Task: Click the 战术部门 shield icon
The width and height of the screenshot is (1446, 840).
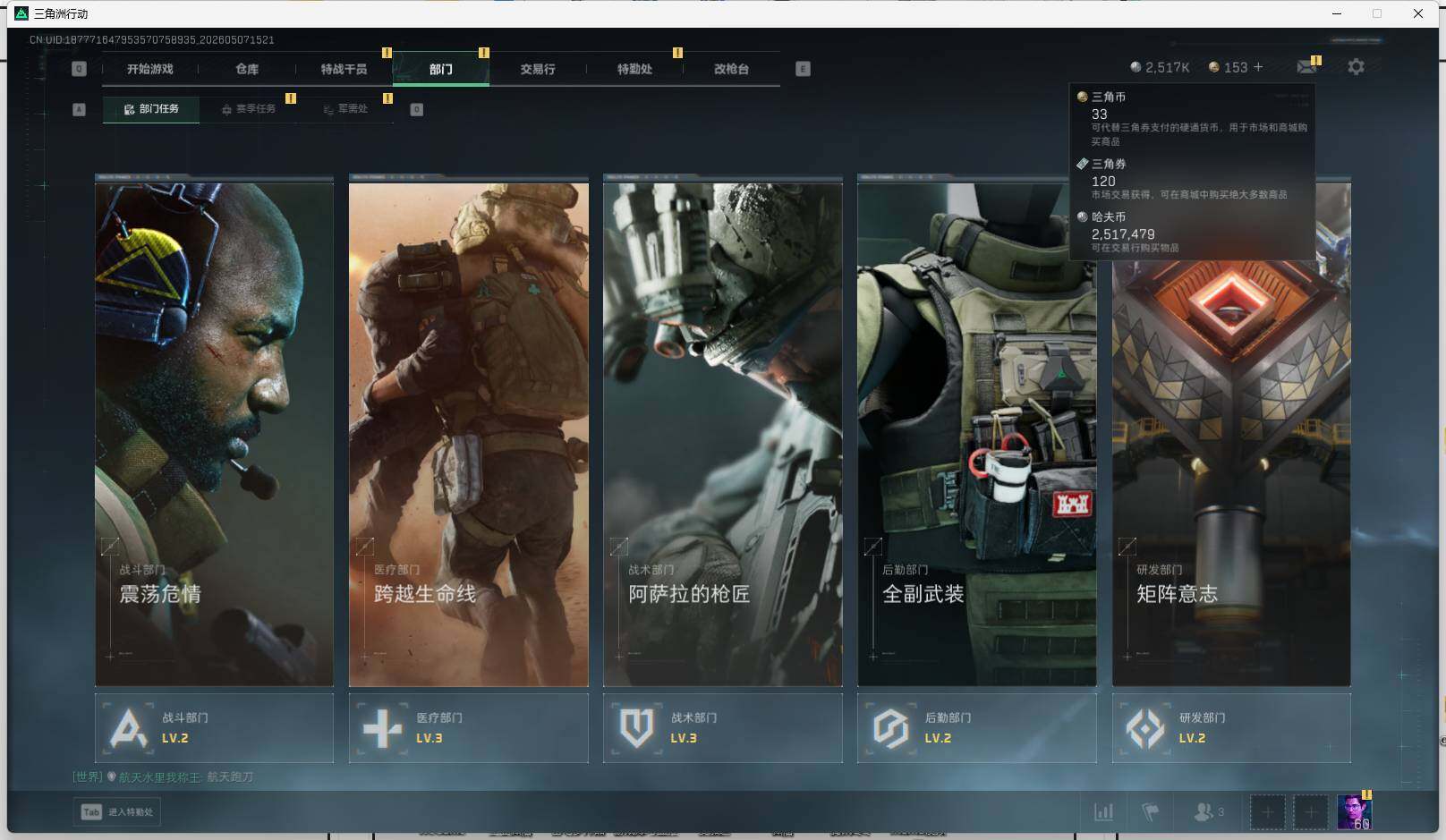Action: pyautogui.click(x=636, y=728)
